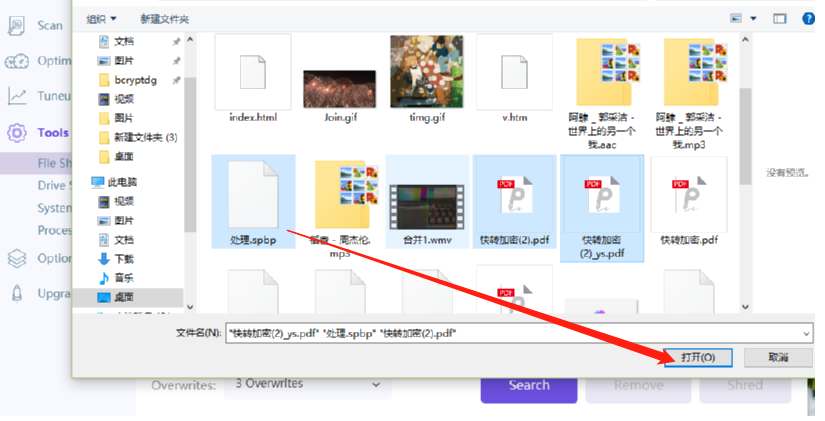
Task: Select the v.htm file icon
Action: [514, 73]
